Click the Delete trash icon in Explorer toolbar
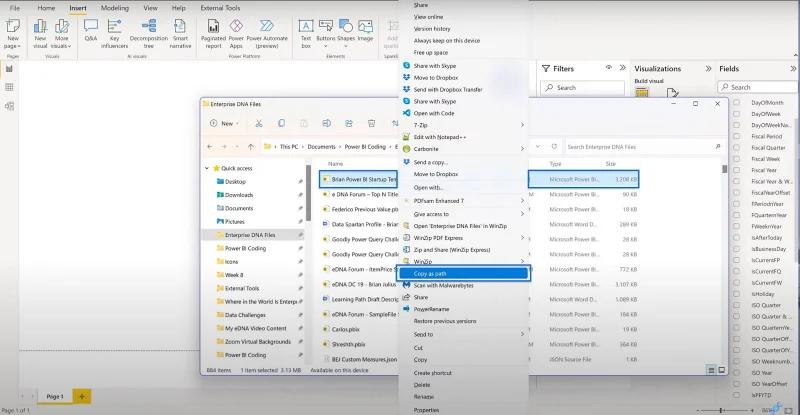This screenshot has height=415, width=800. point(371,123)
